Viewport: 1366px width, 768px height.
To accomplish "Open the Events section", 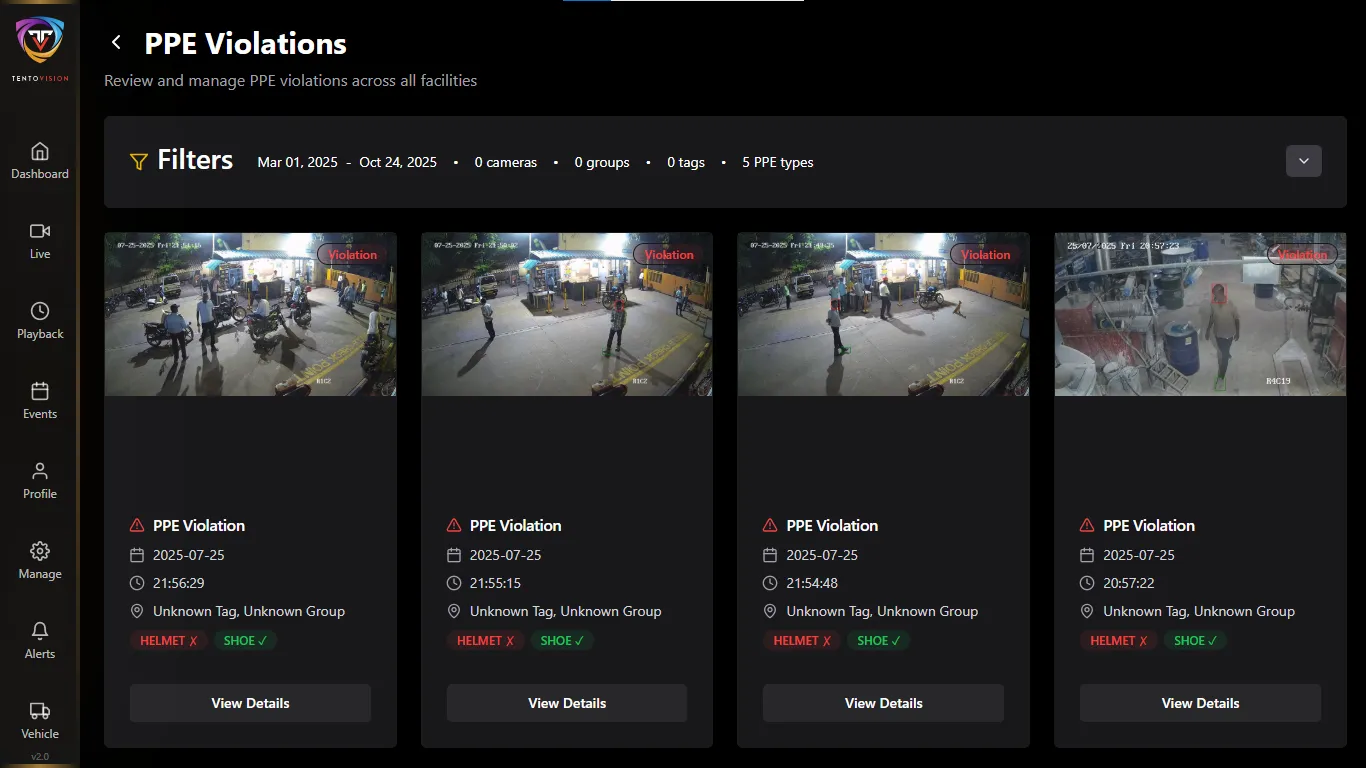I will 40,400.
